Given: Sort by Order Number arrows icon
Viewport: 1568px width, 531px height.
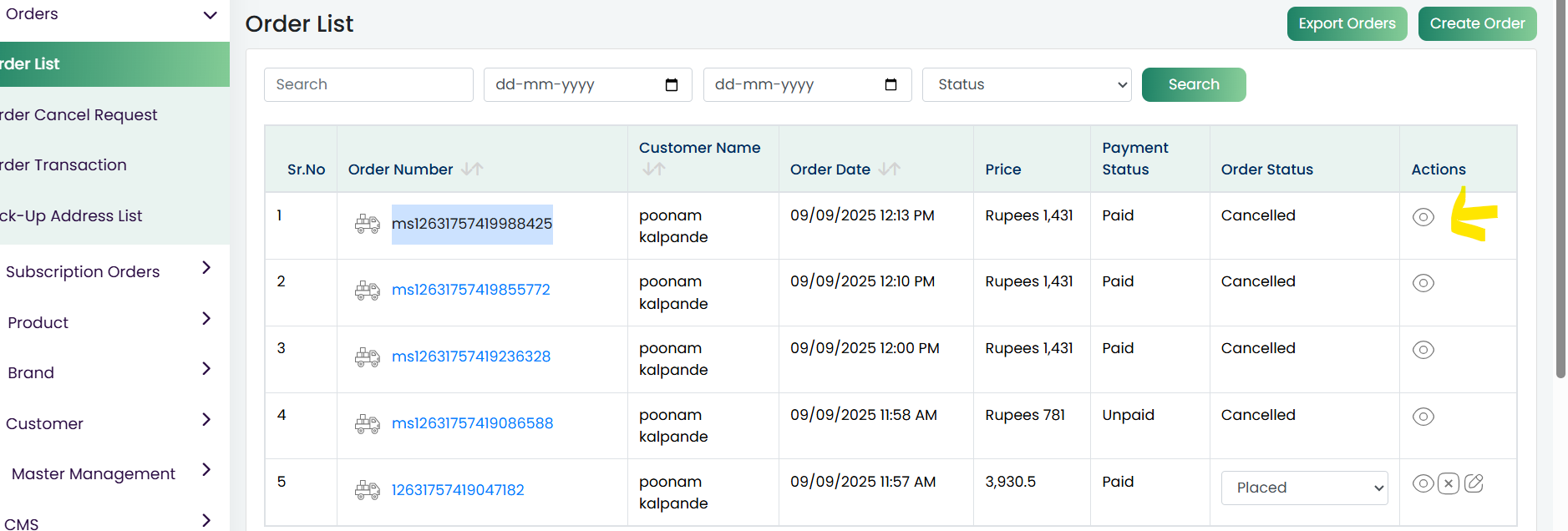Looking at the screenshot, I should (x=472, y=169).
